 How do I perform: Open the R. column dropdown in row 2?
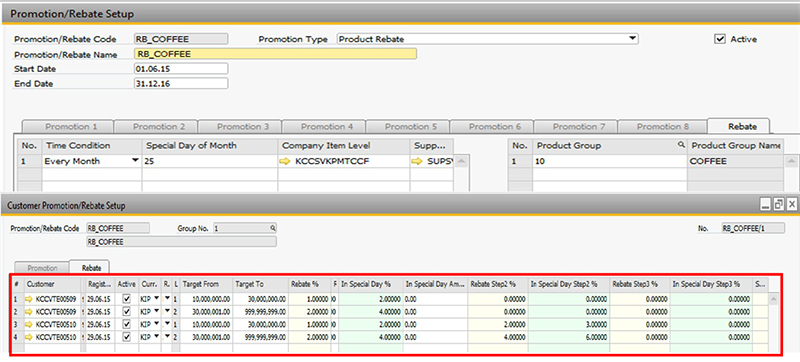click(x=167, y=312)
